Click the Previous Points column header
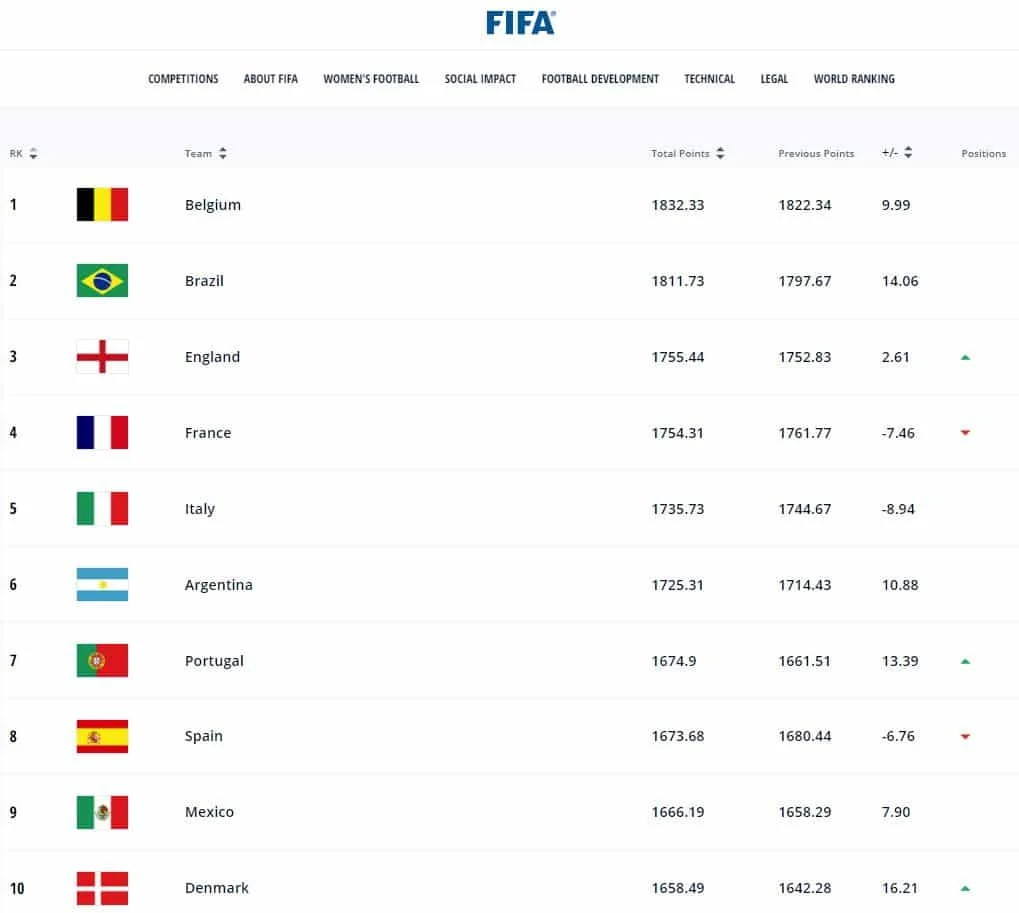1019x913 pixels. pos(816,154)
